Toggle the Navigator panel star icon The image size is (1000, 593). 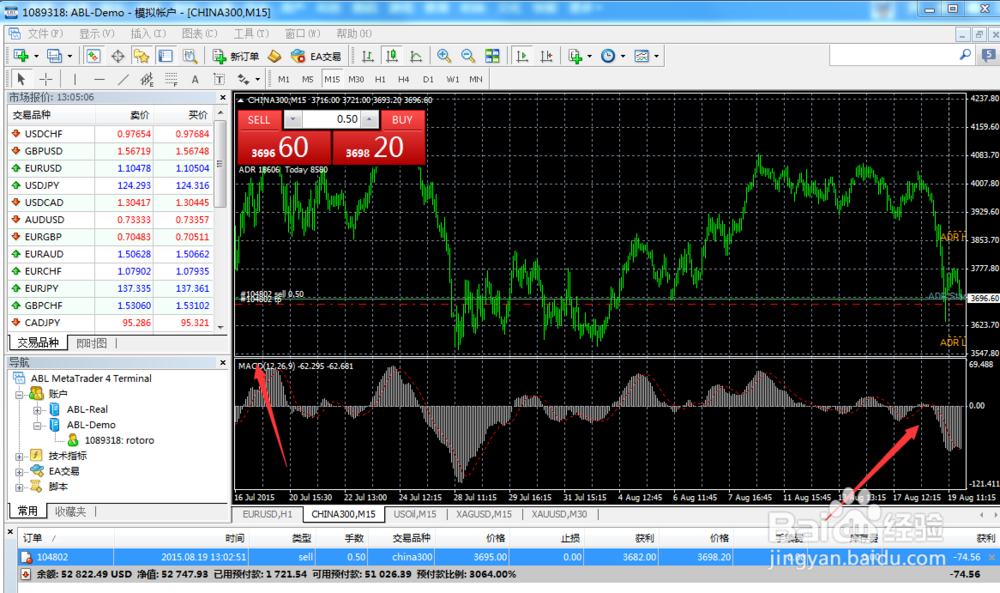click(141, 56)
